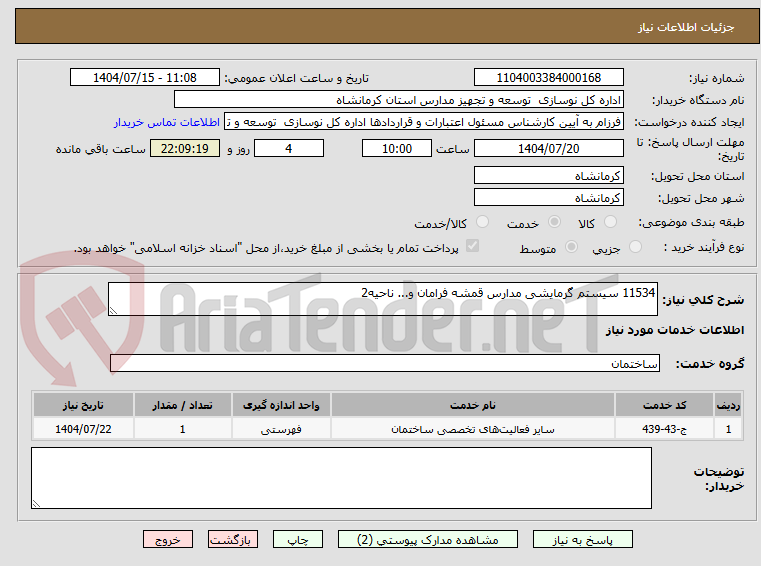This screenshot has height=566, width=761.
Task: Click the deadline date field 1404/07/20
Action: pos(548,149)
